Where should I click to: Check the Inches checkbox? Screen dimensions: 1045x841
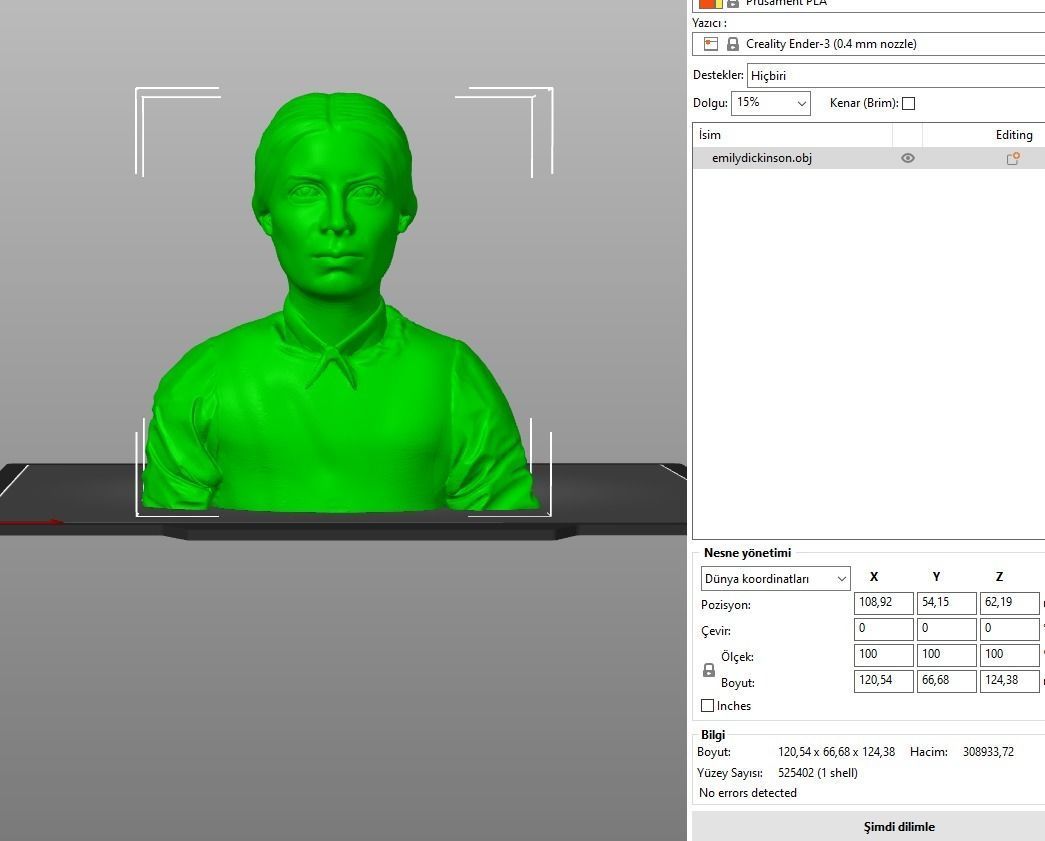[x=708, y=705]
